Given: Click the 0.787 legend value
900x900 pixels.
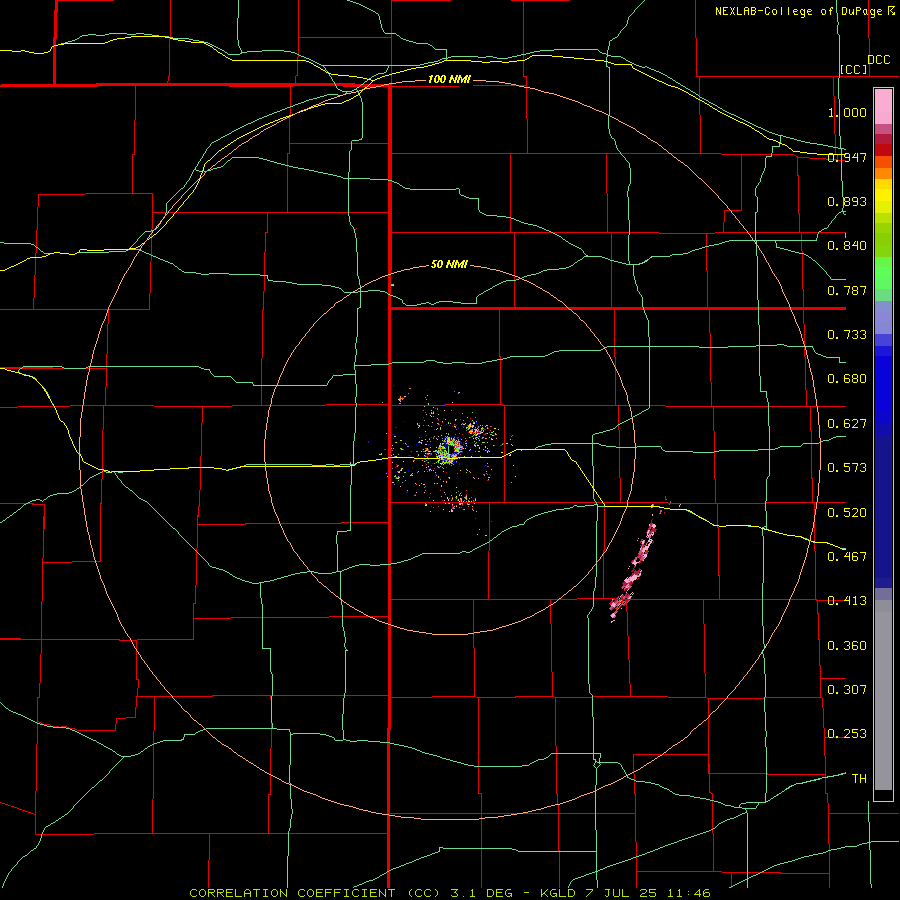Looking at the screenshot, I should [x=847, y=290].
